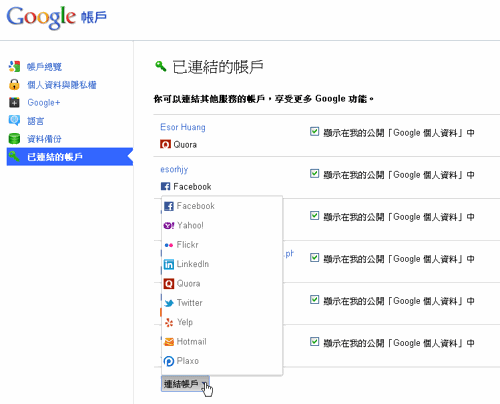Toggle the third row's public profile checkbox
The width and height of the screenshot is (500, 404).
click(314, 215)
